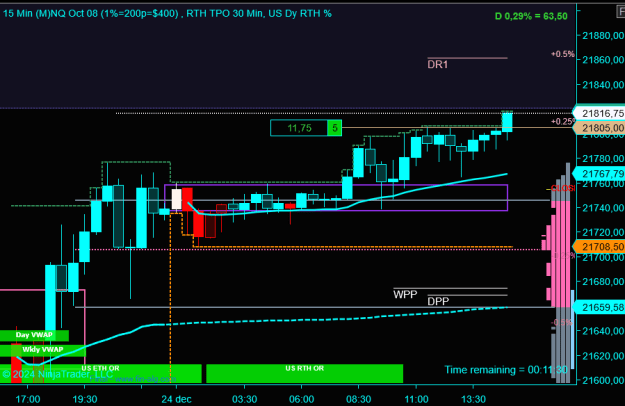Click the 21816,75 current price marker
Screen dimensions: 625x406
tap(599, 113)
